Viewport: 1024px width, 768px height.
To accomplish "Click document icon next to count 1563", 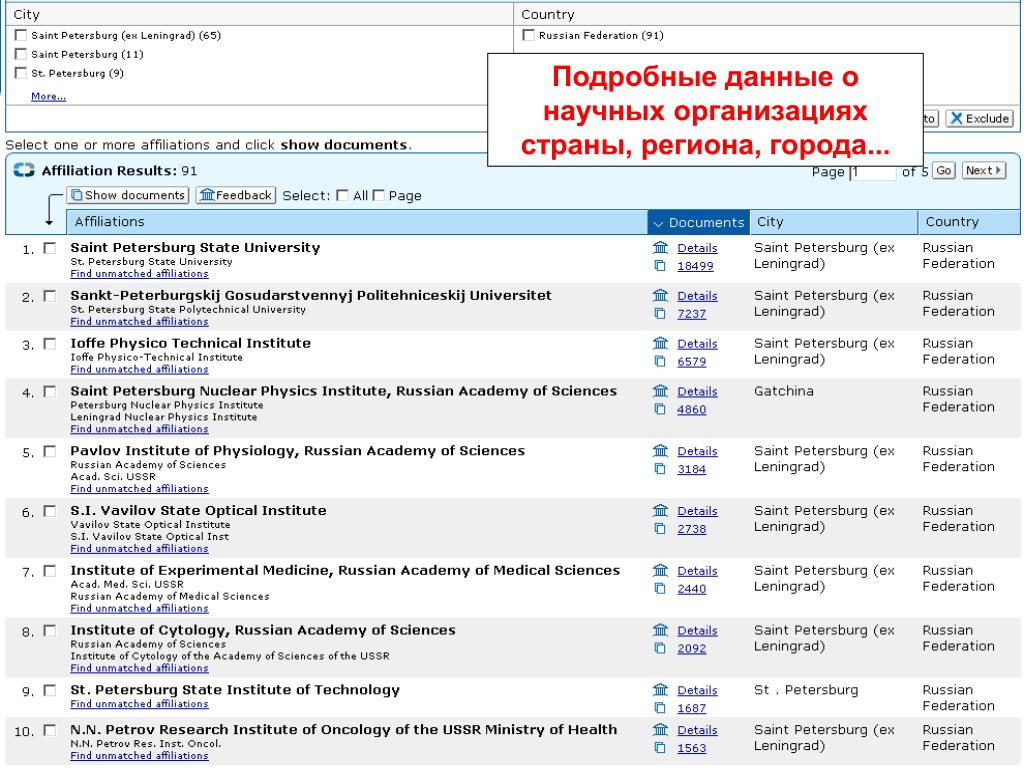I will [x=660, y=748].
